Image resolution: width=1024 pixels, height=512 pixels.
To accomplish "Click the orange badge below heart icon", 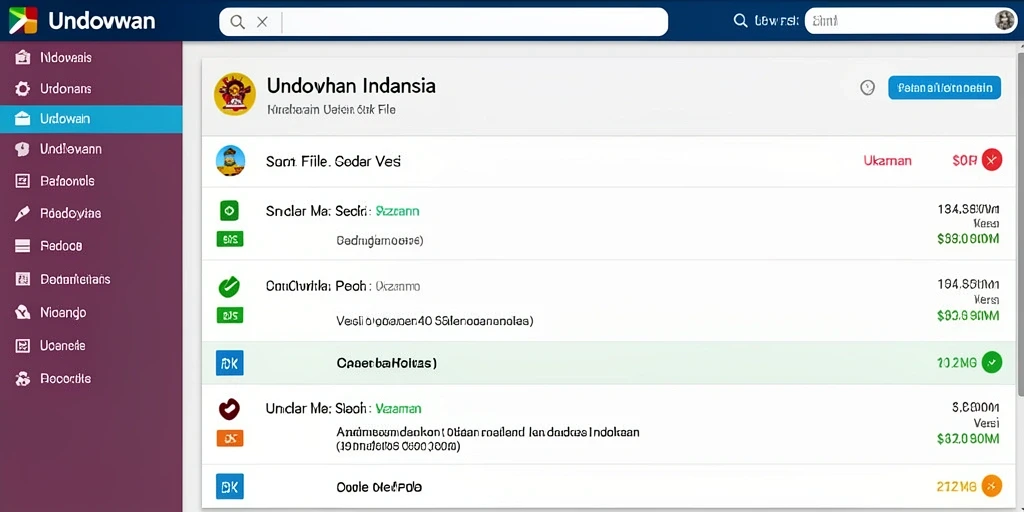I will 230,438.
